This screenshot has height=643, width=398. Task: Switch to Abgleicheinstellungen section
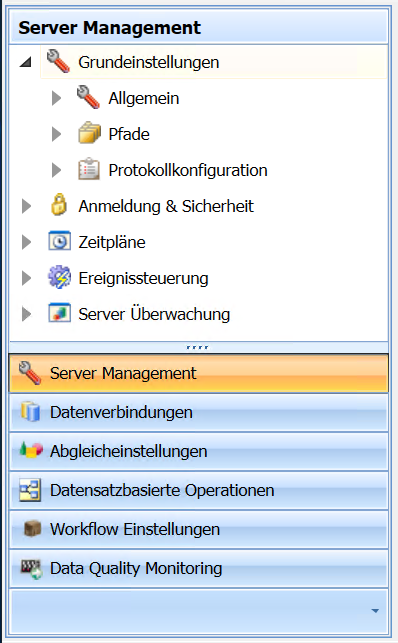point(198,451)
